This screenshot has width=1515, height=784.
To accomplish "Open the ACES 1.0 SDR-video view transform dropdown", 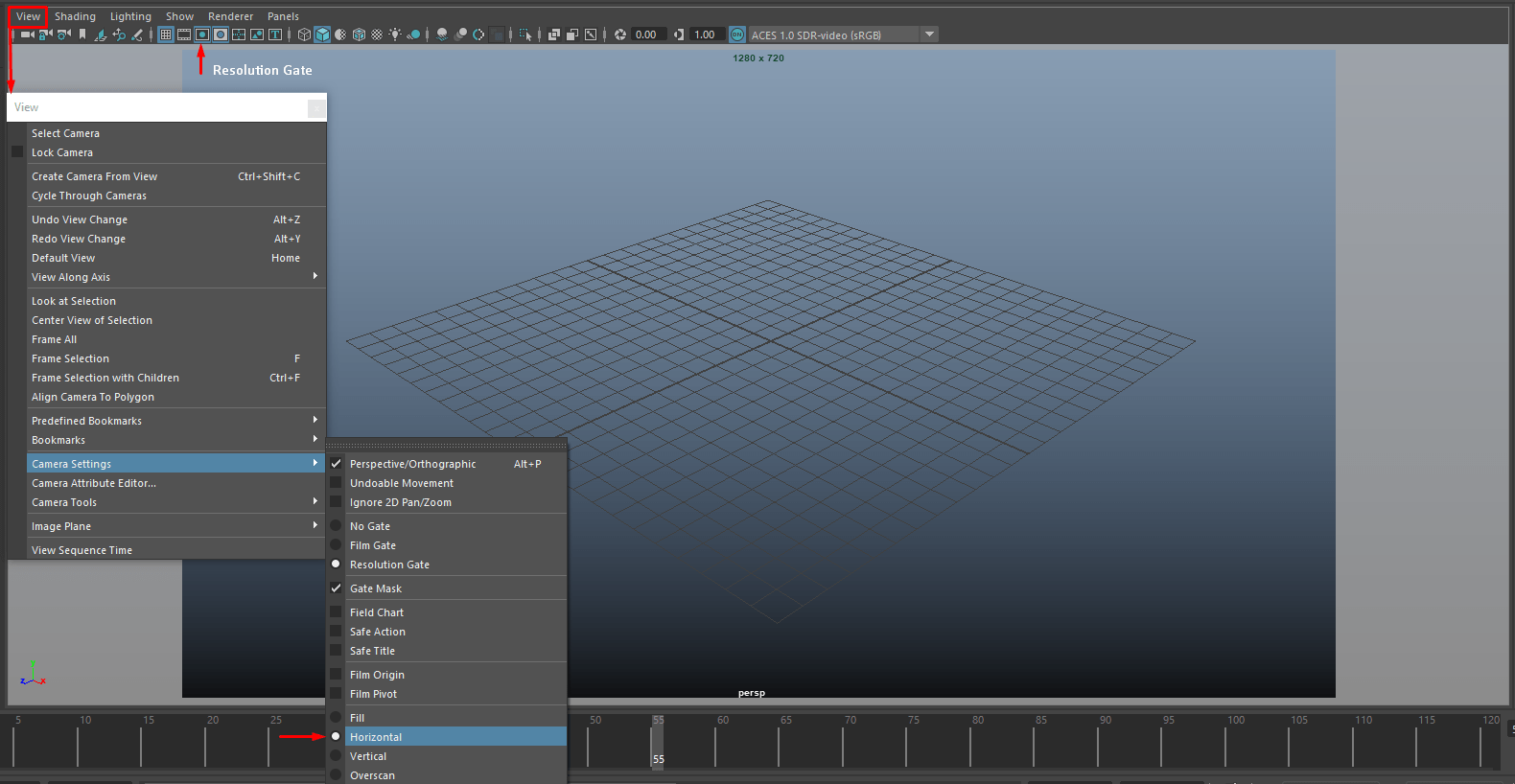I will 928,35.
